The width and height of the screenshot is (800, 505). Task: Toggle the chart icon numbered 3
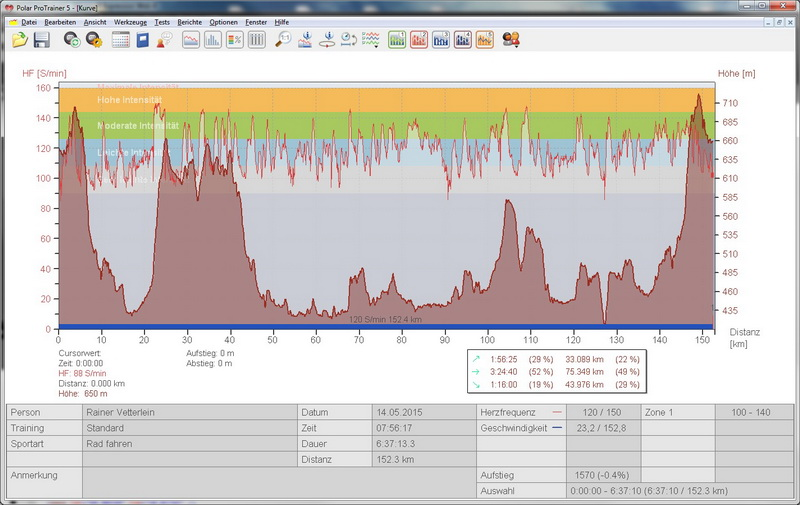[x=441, y=40]
